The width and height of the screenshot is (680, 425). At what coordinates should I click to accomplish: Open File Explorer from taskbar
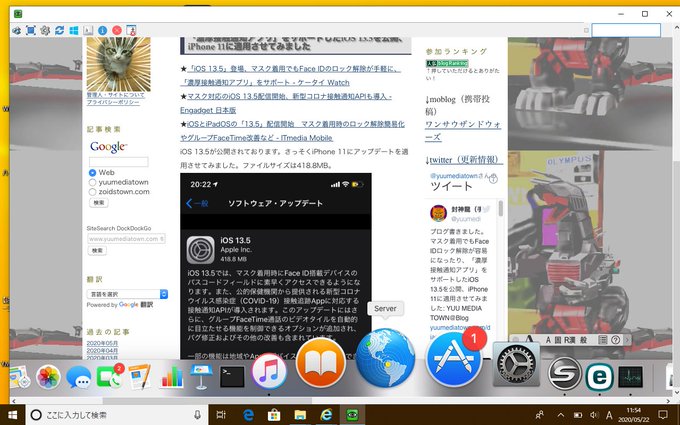[300, 415]
